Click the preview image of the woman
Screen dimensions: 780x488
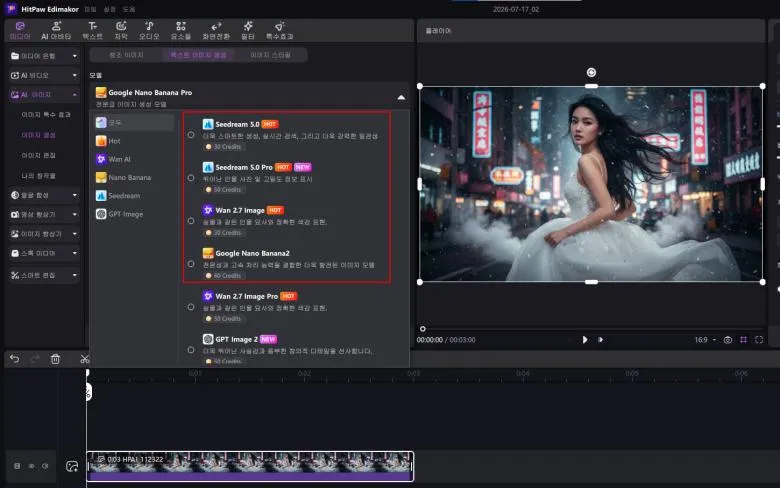[x=591, y=184]
